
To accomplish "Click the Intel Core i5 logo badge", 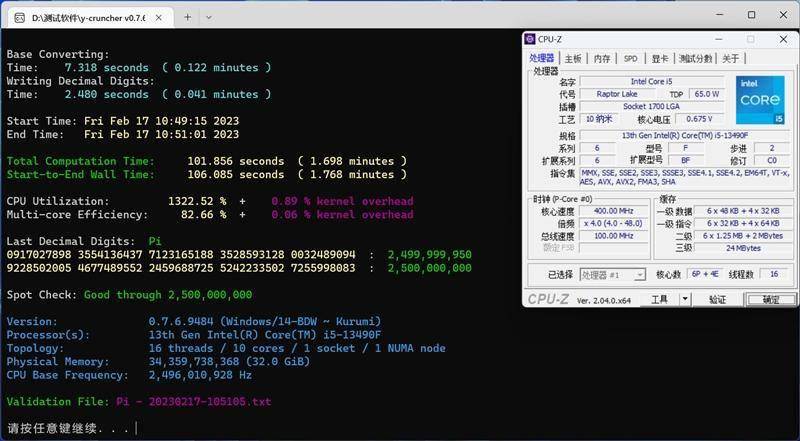I will coord(760,100).
